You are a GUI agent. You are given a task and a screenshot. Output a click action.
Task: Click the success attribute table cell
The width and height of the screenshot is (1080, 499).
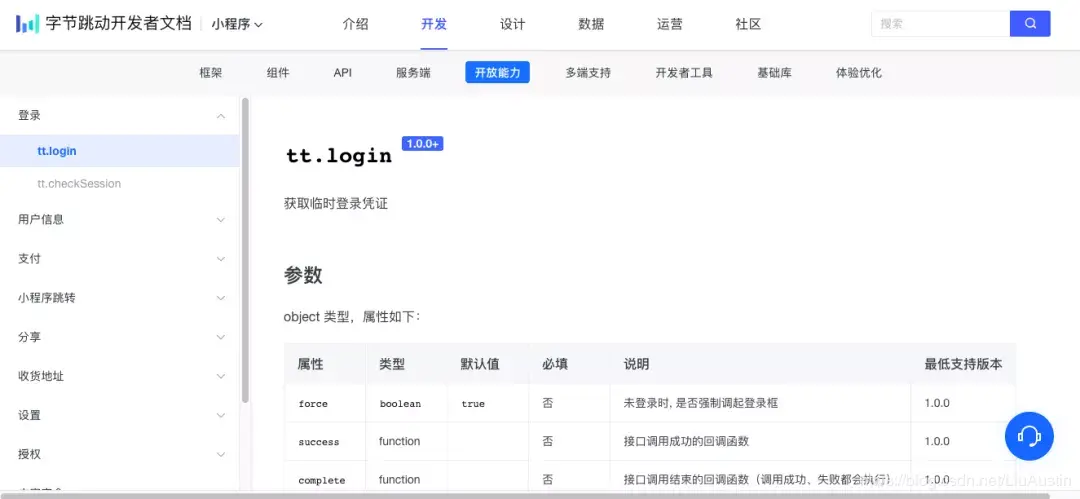point(318,442)
